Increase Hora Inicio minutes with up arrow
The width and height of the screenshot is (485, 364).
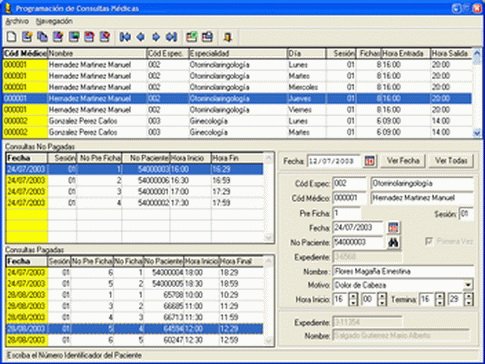tap(382, 296)
